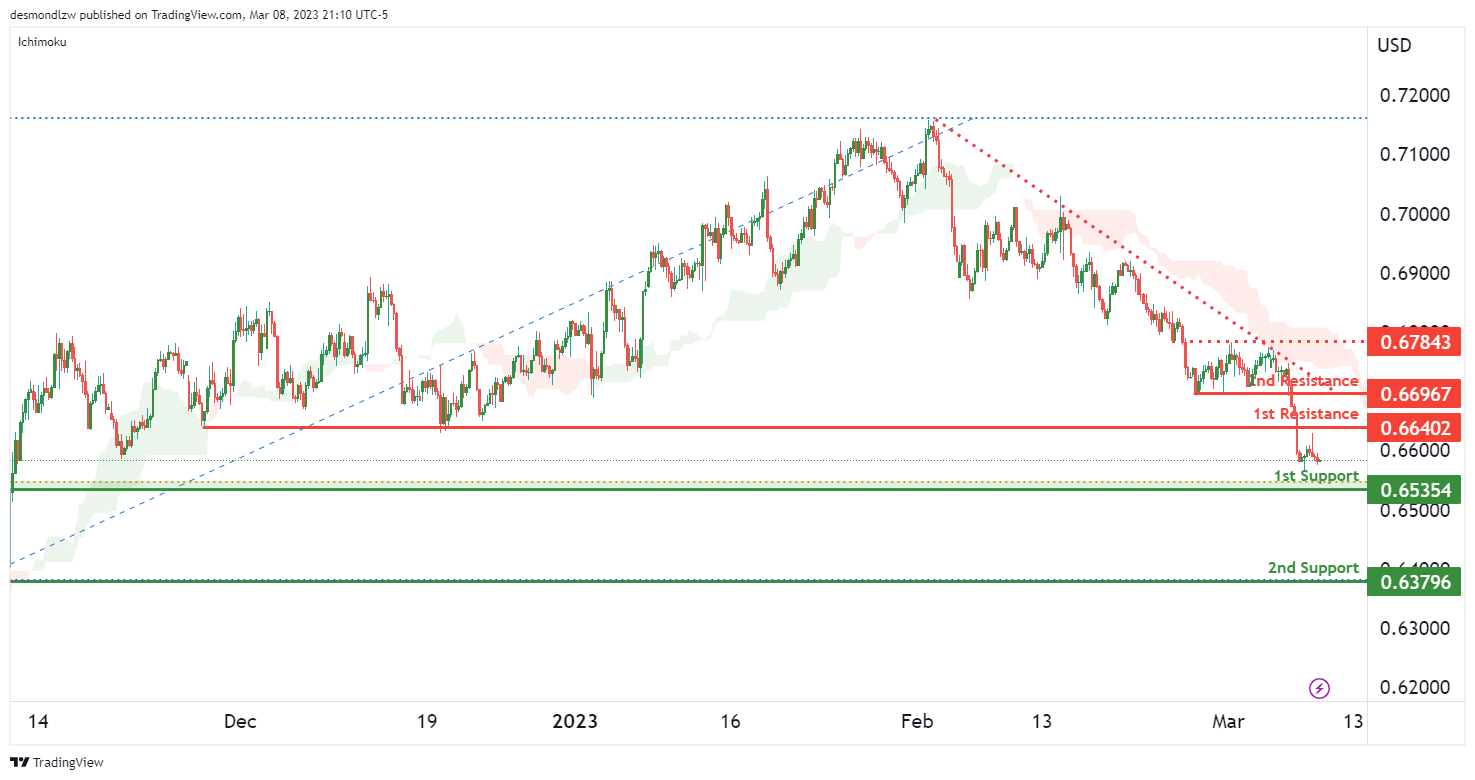1475x780 pixels.
Task: Click the 0.70000 price axis value
Action: pos(1414,214)
